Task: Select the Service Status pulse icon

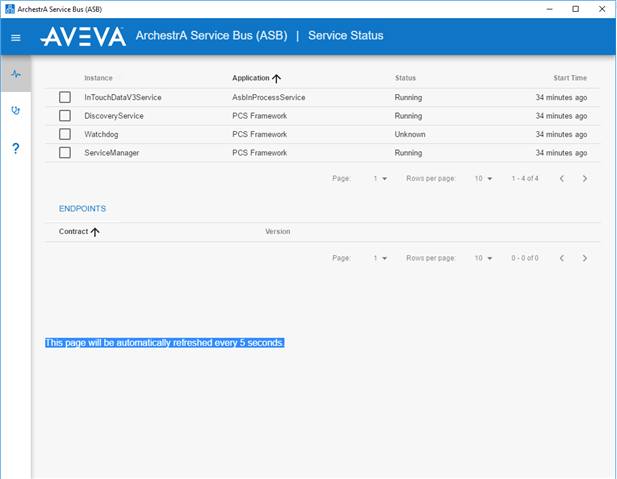Action: pos(16,74)
